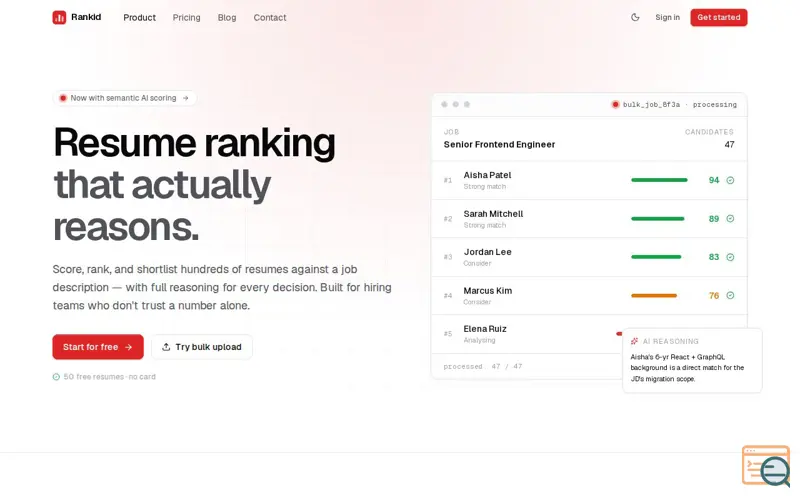This screenshot has height=500, width=800.
Task: Click the Get started button
Action: pos(718,17)
